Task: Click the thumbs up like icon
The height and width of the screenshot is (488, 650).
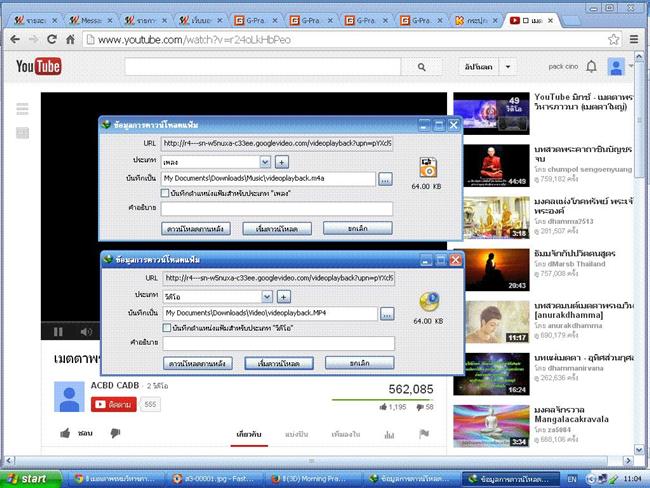Action: [x=65, y=433]
